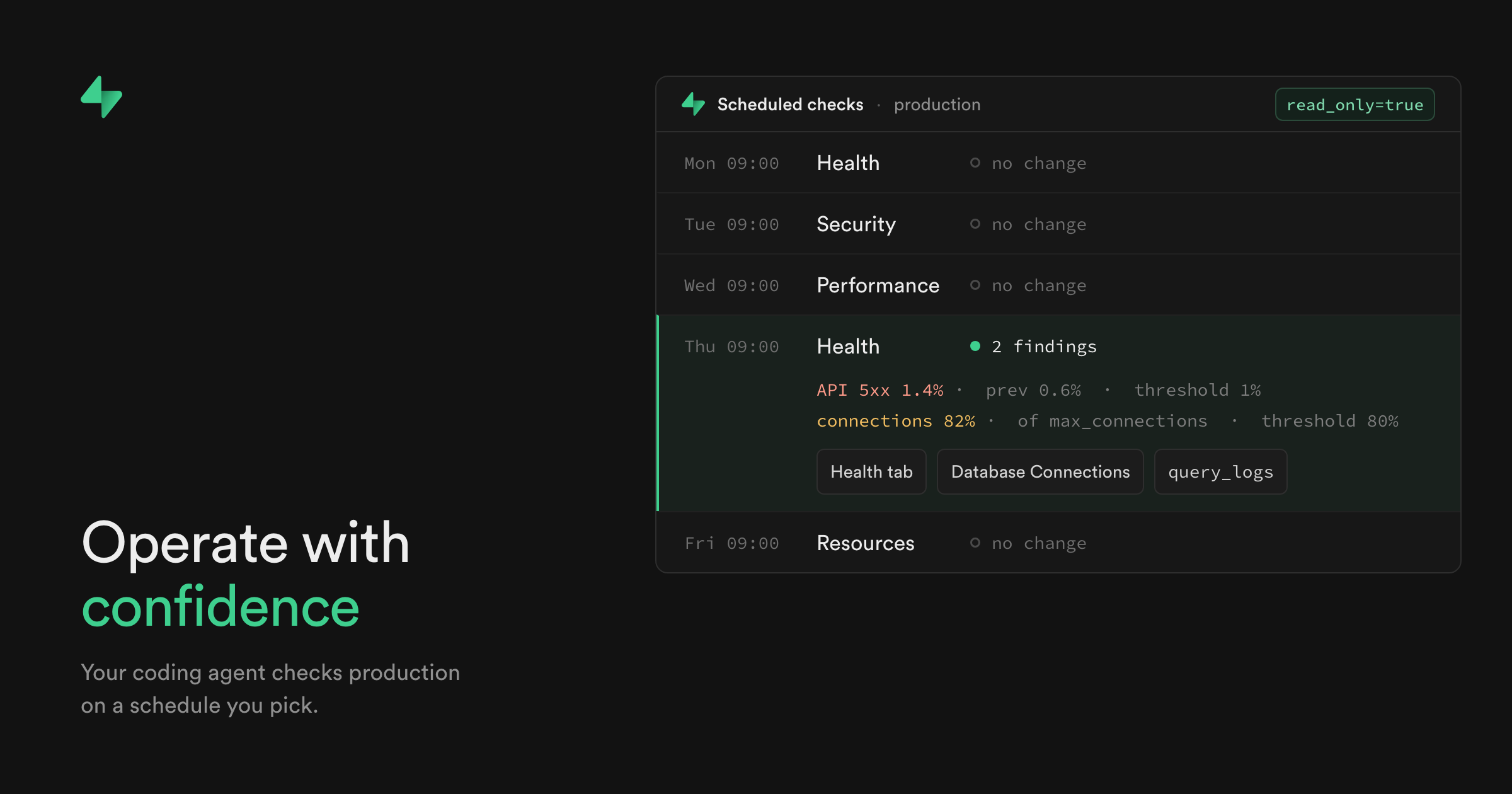
Task: Click the 'connections 82%' finding
Action: tap(896, 421)
